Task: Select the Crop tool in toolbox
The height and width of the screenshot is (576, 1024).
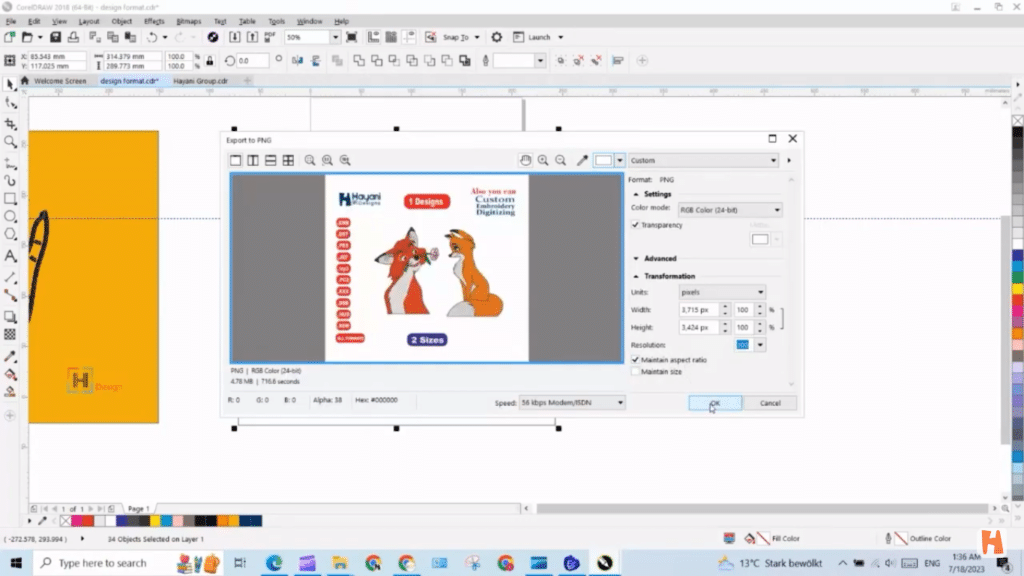Action: pos(10,123)
